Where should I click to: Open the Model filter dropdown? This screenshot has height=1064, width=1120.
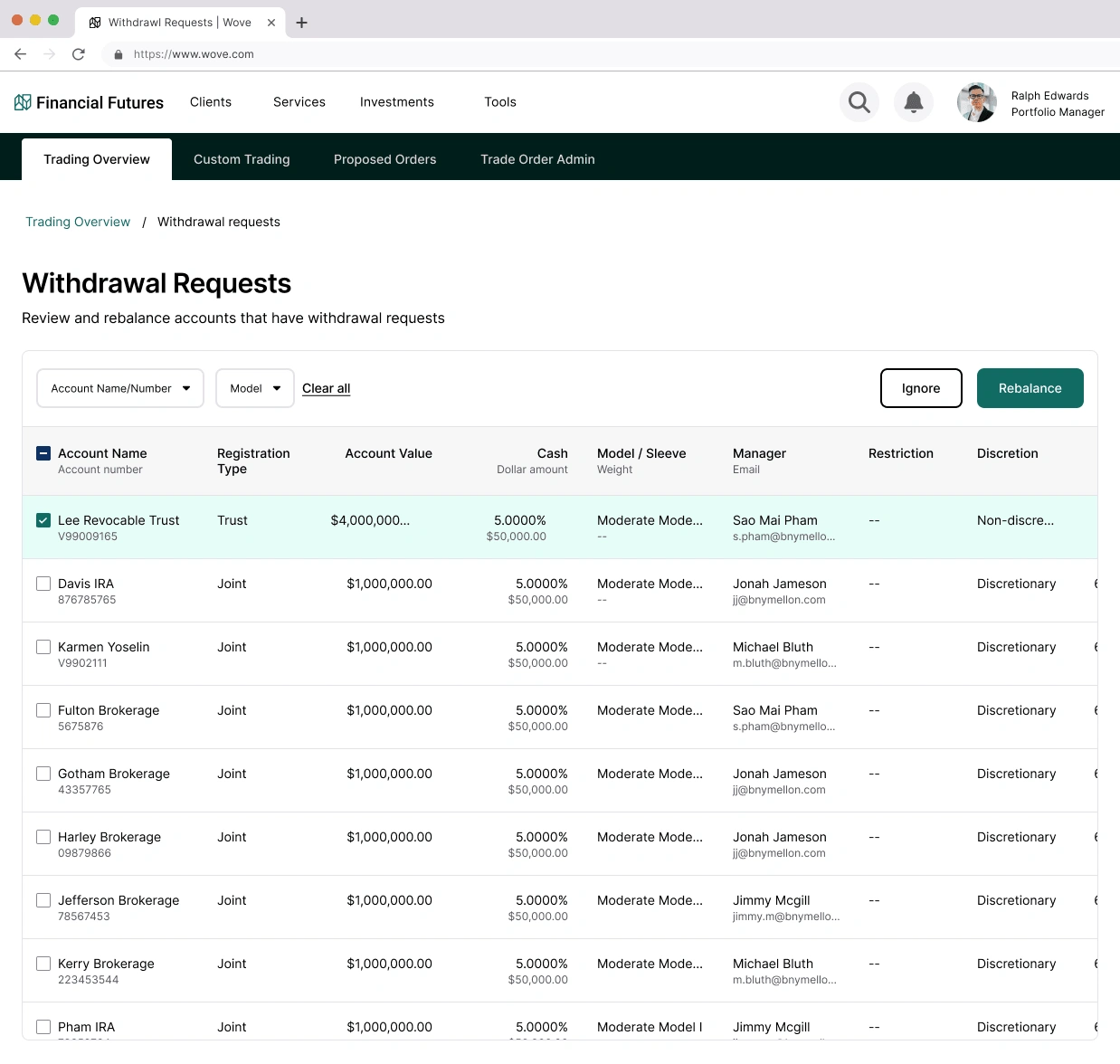255,388
